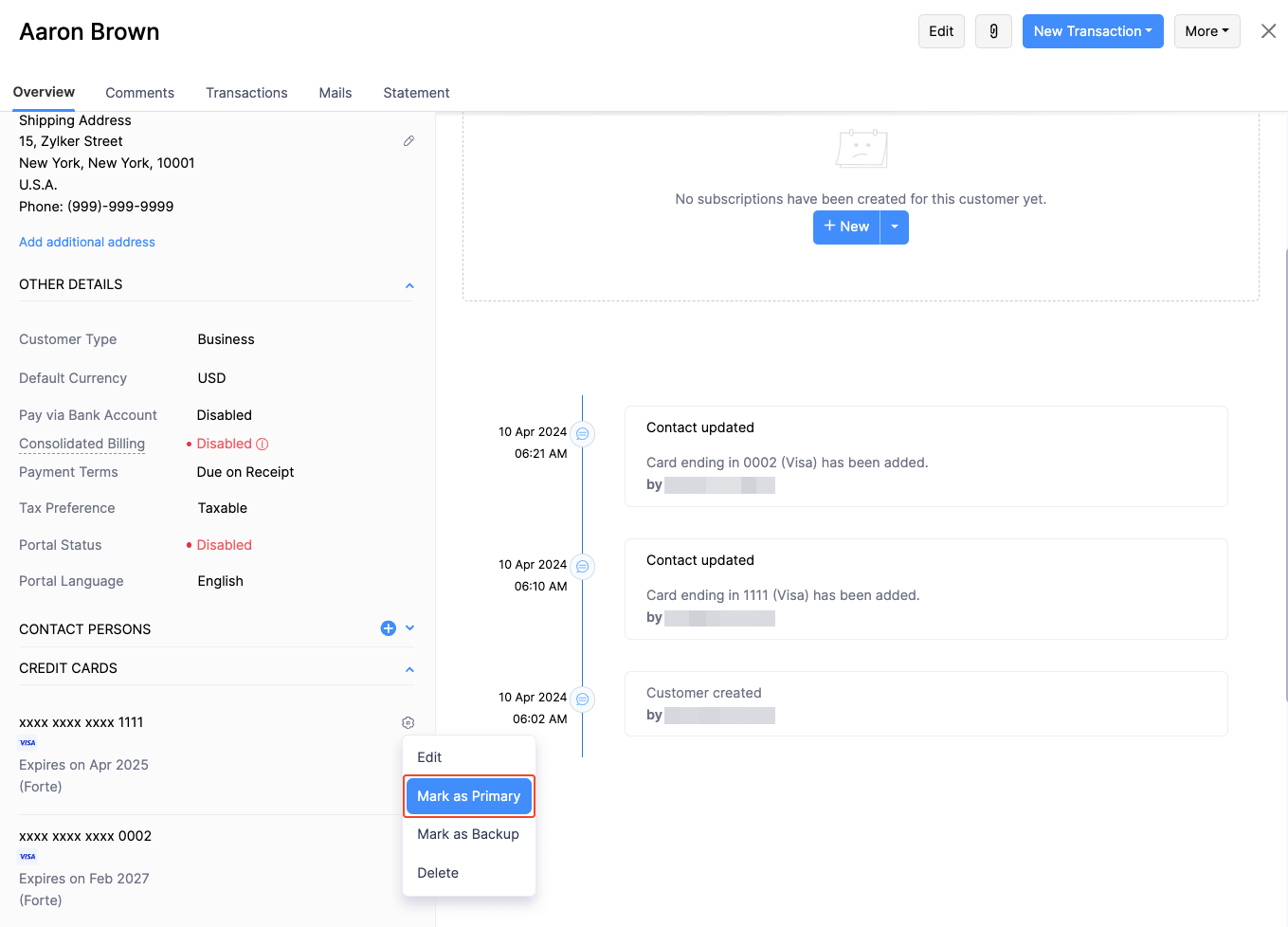Expand the Contact Persons section
This screenshot has width=1288, height=927.
pos(410,628)
